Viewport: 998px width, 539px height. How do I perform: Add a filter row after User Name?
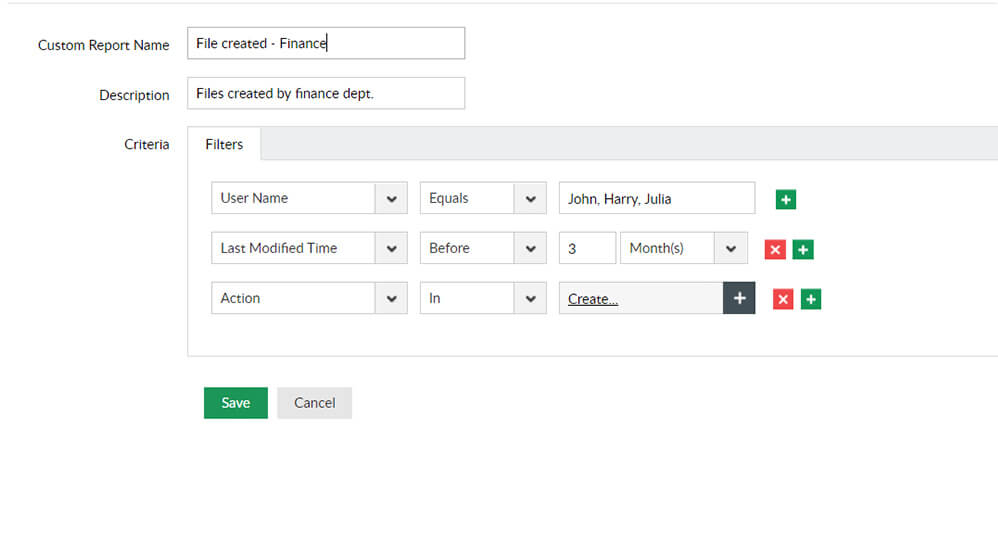786,200
